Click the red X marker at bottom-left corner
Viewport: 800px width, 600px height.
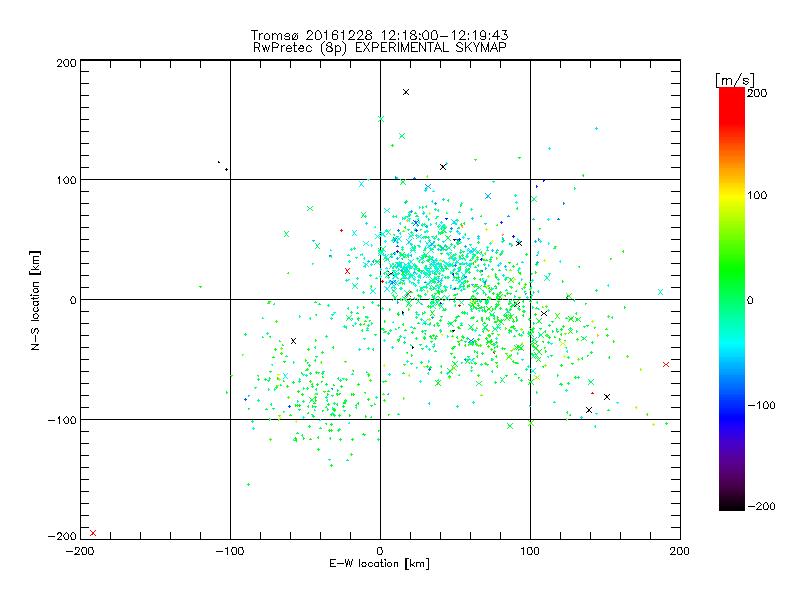click(x=93, y=533)
